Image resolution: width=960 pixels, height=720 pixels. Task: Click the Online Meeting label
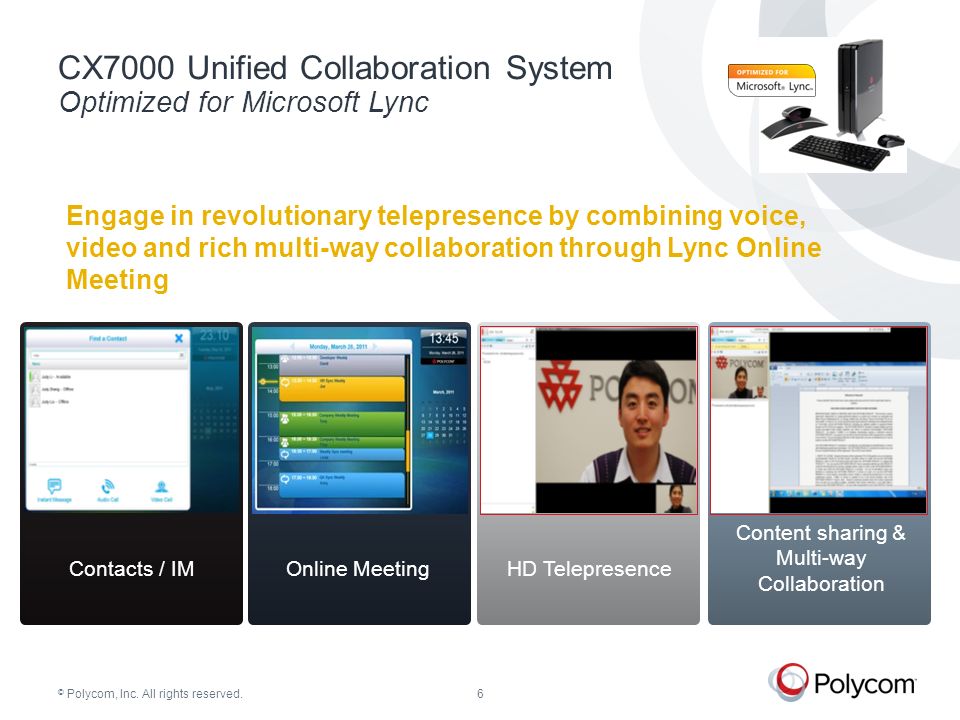pos(358,569)
